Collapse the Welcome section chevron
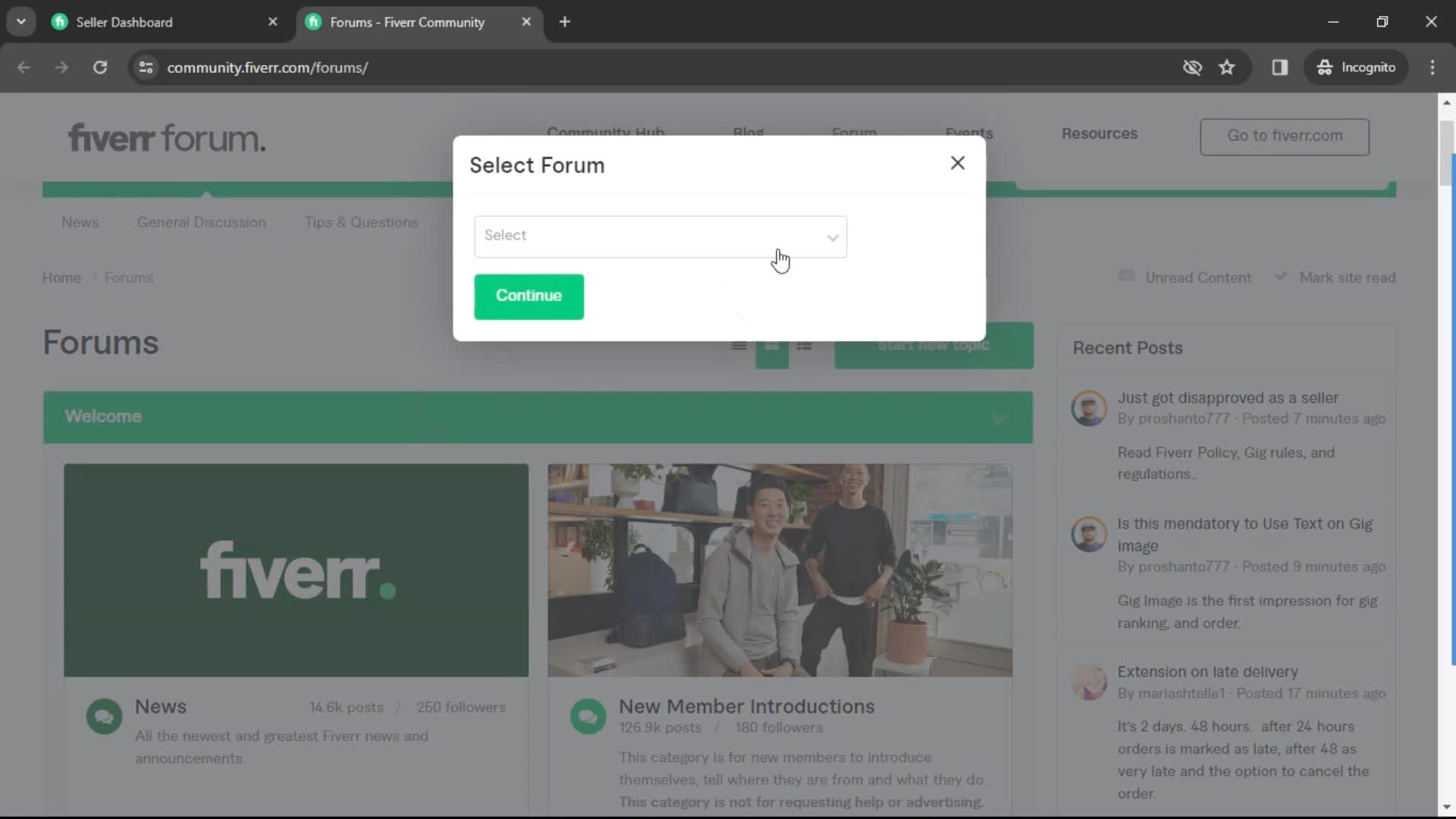This screenshot has height=819, width=1456. pos(999,418)
